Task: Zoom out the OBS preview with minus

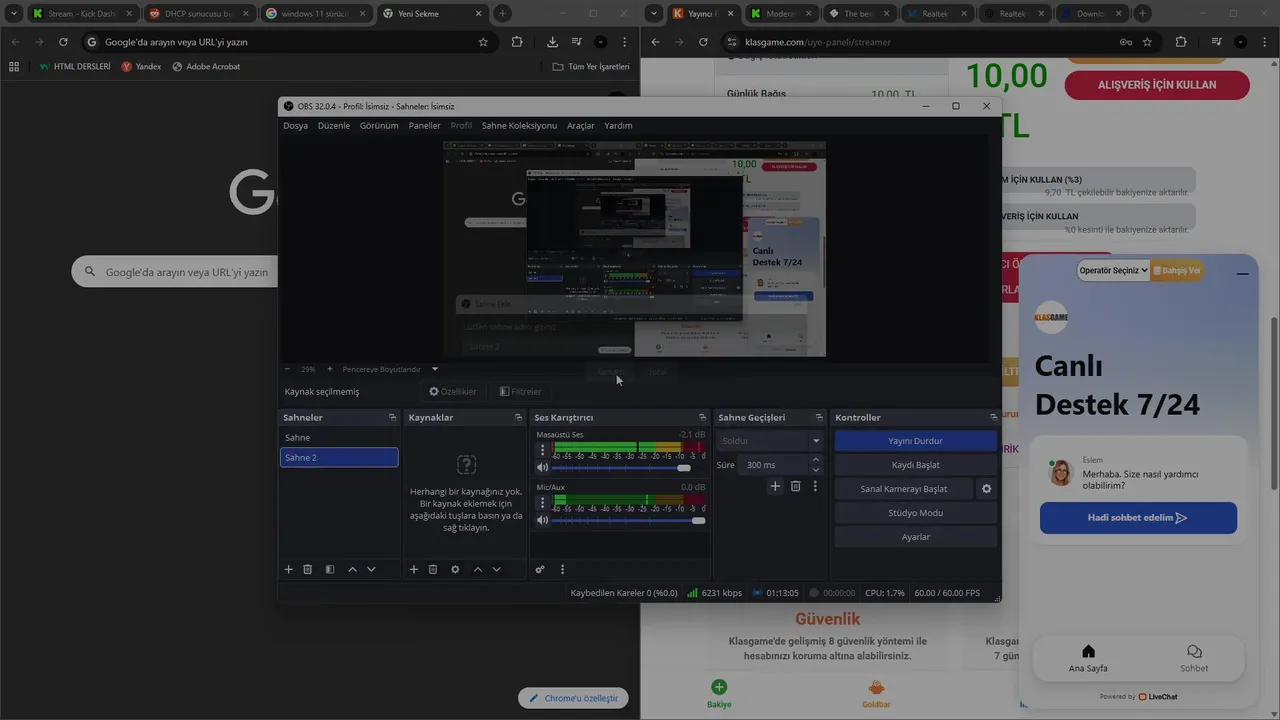Action: pyautogui.click(x=288, y=369)
